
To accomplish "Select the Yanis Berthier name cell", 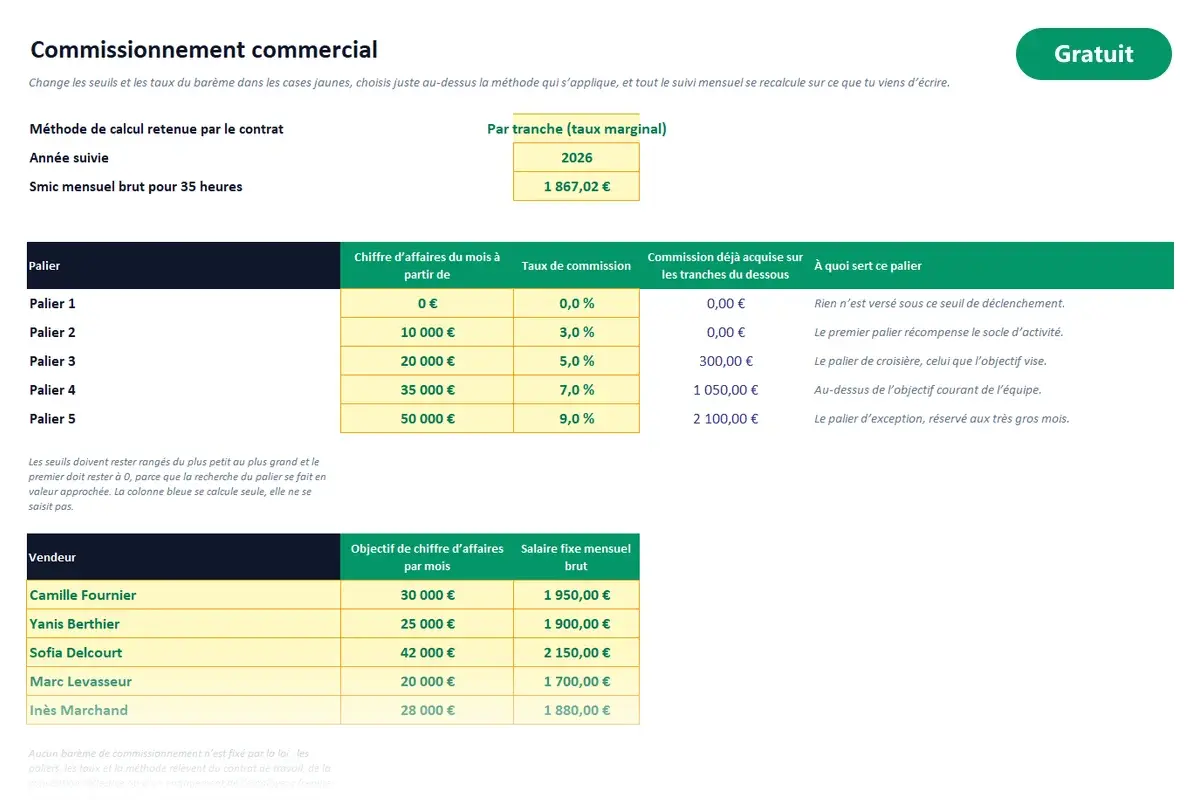I will click(x=184, y=624).
